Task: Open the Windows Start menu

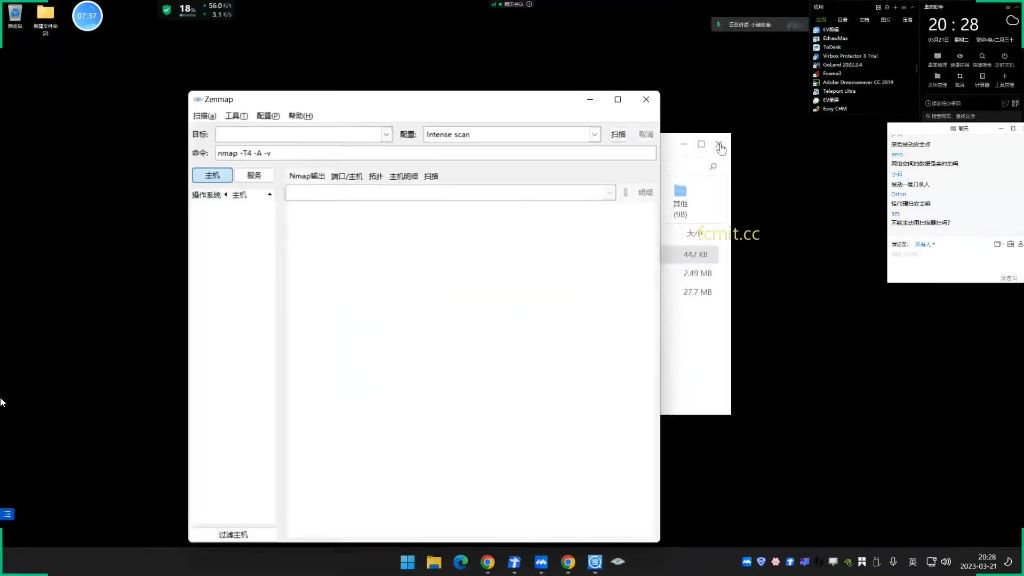Action: click(x=408, y=562)
